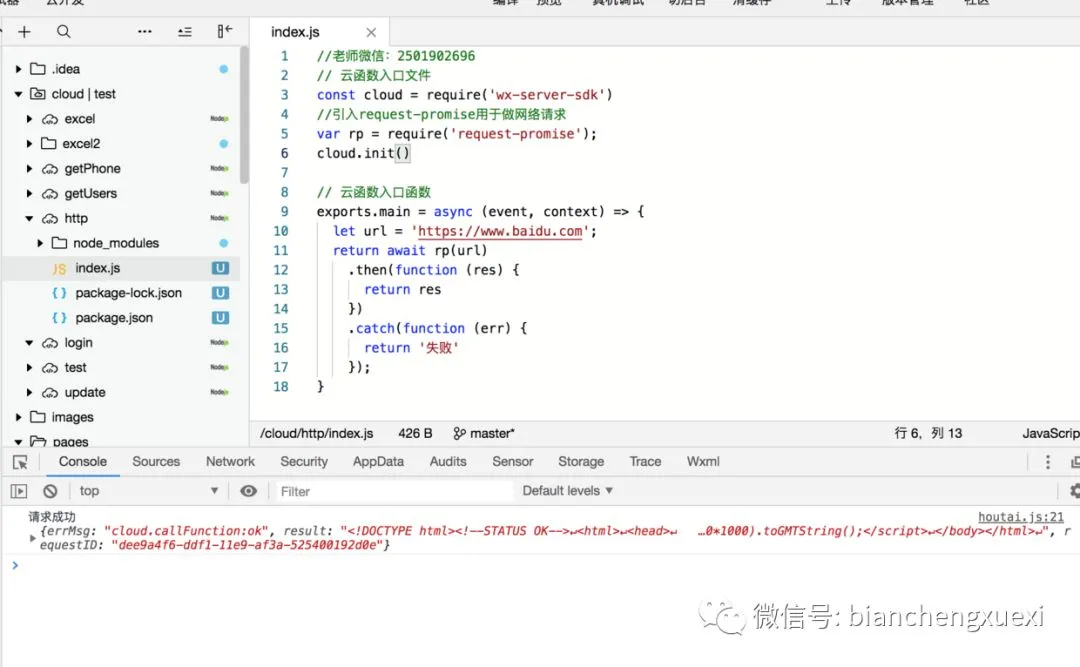Screen dimensions: 1080x667
Task: Open the Storage tab
Action: pos(581,462)
